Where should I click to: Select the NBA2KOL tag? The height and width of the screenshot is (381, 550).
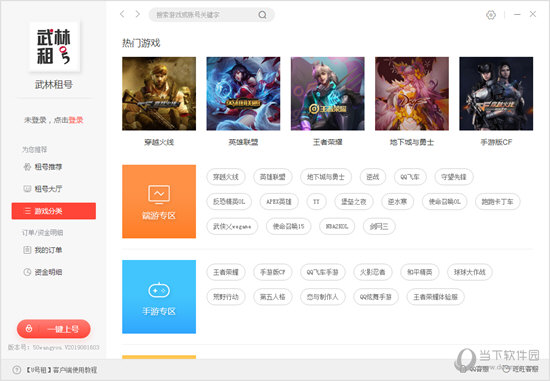[x=337, y=227]
